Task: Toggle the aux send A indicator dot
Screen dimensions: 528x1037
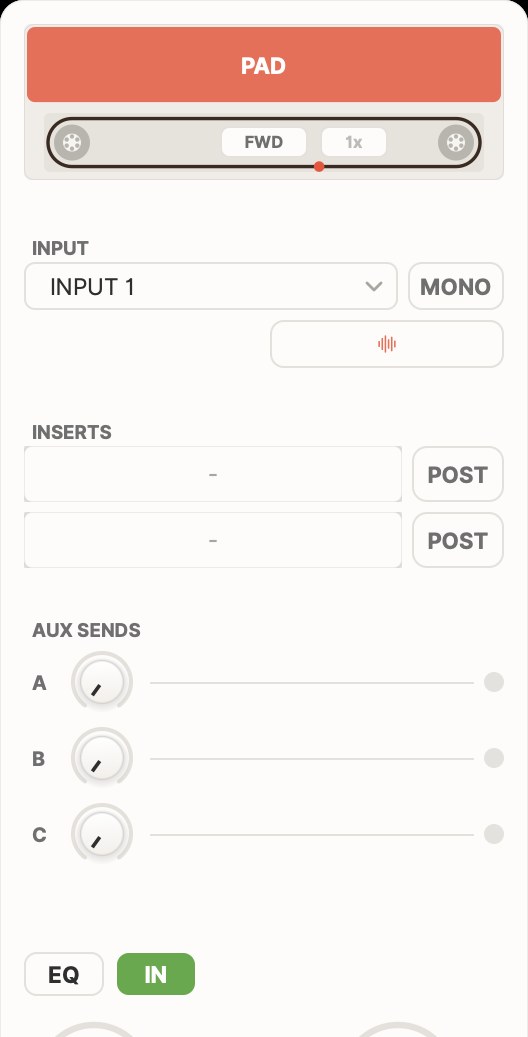Action: pos(494,682)
